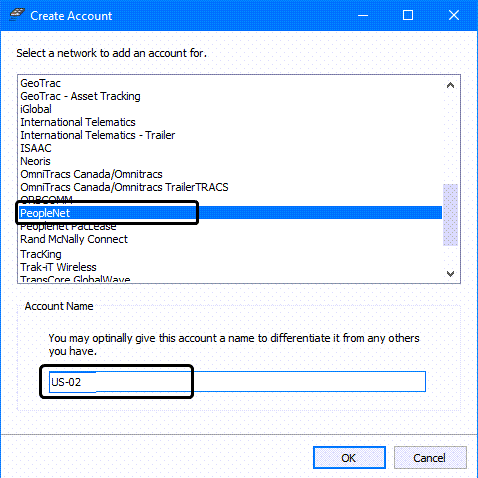
Task: Select OmniTracs Canada/Omnitracs entry
Action: click(231, 174)
